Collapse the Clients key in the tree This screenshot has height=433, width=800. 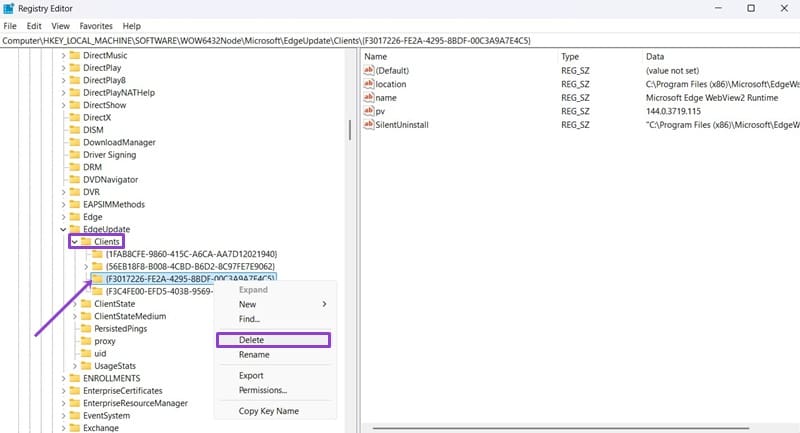(75, 241)
